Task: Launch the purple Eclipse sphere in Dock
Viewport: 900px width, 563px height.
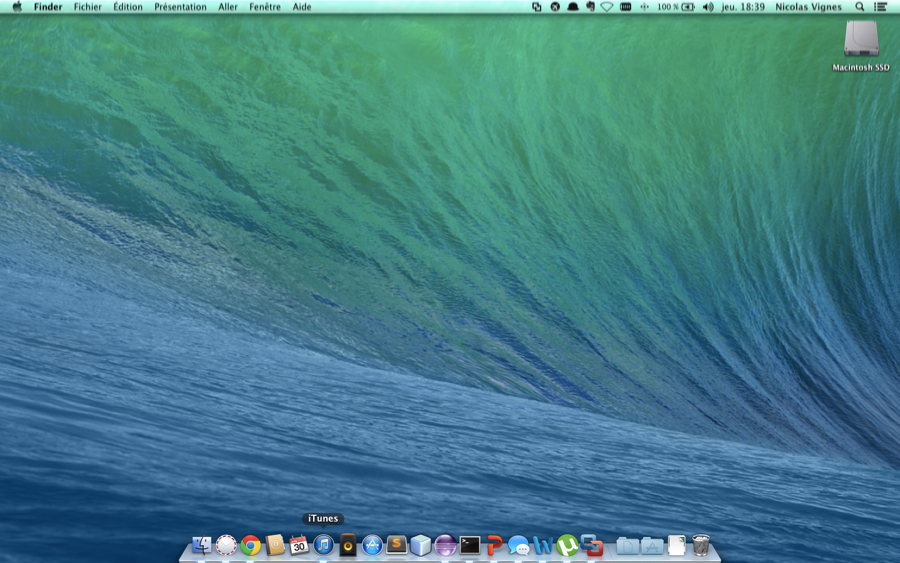Action: [x=445, y=545]
